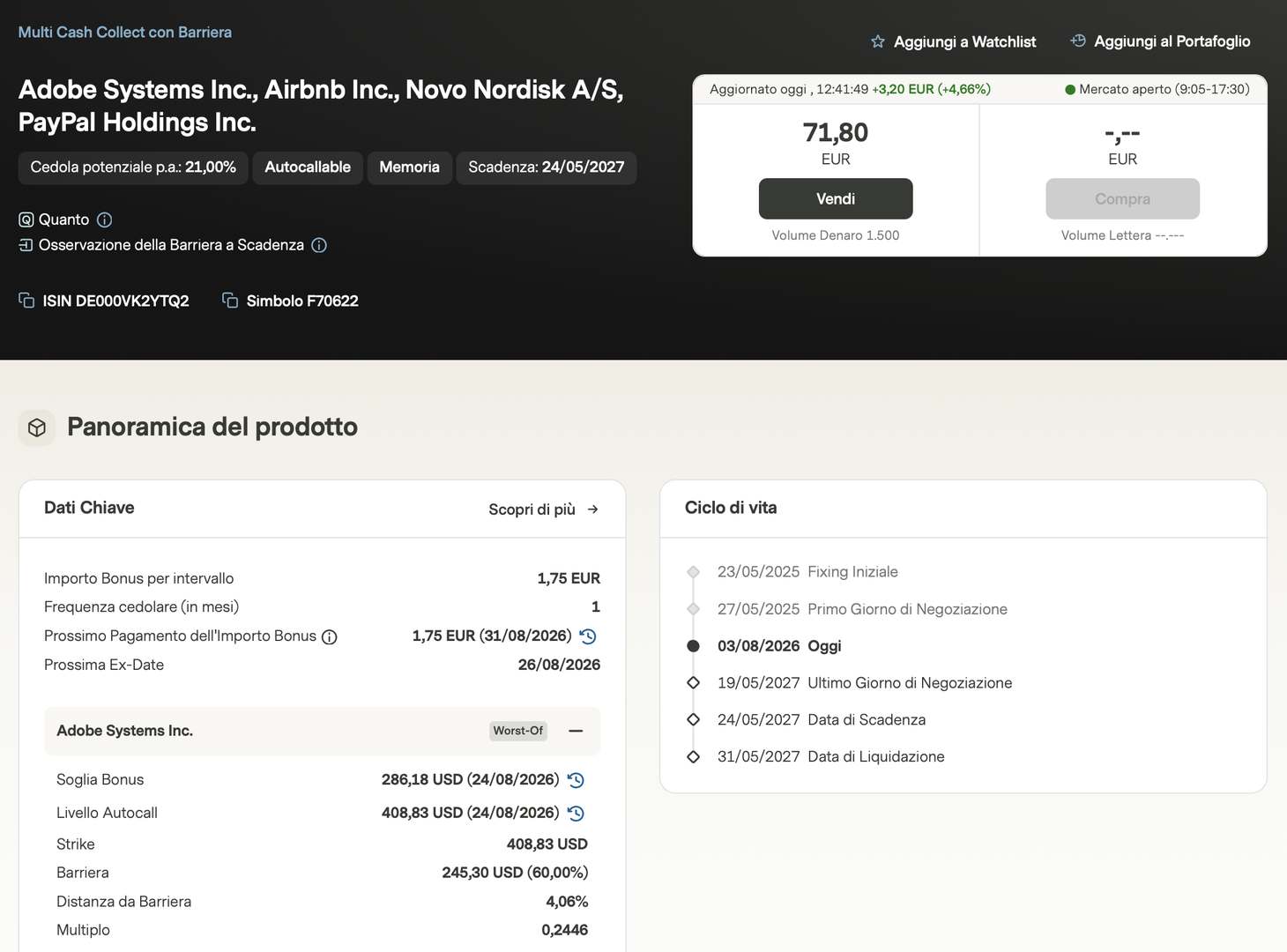Open info icon next to Prossimo Pagamento
This screenshot has height=952, width=1287.
330,637
